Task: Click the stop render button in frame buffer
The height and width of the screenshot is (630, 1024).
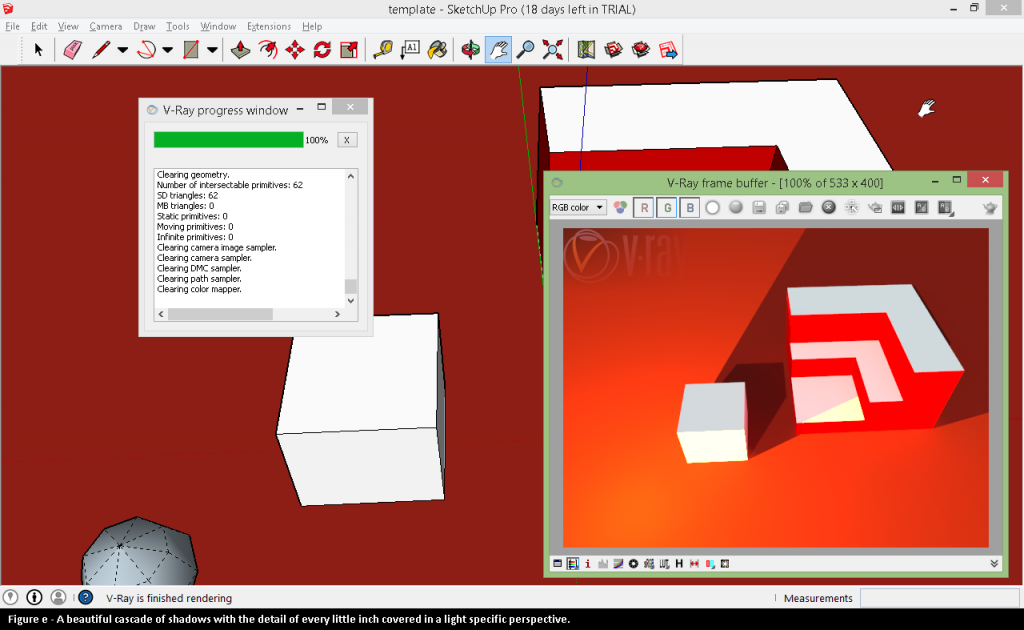Action: point(827,207)
